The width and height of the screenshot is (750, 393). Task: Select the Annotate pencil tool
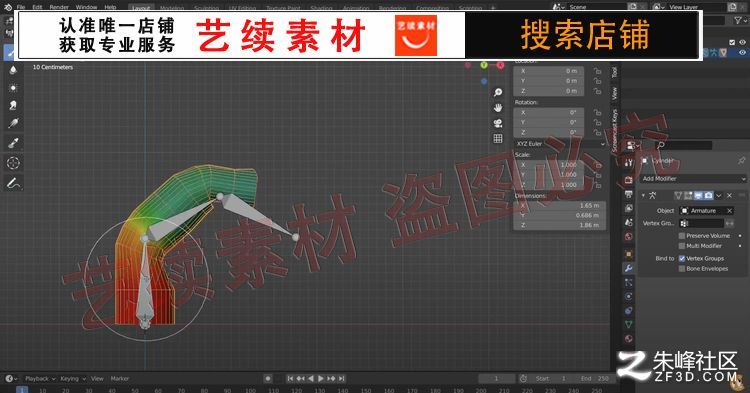tap(13, 183)
